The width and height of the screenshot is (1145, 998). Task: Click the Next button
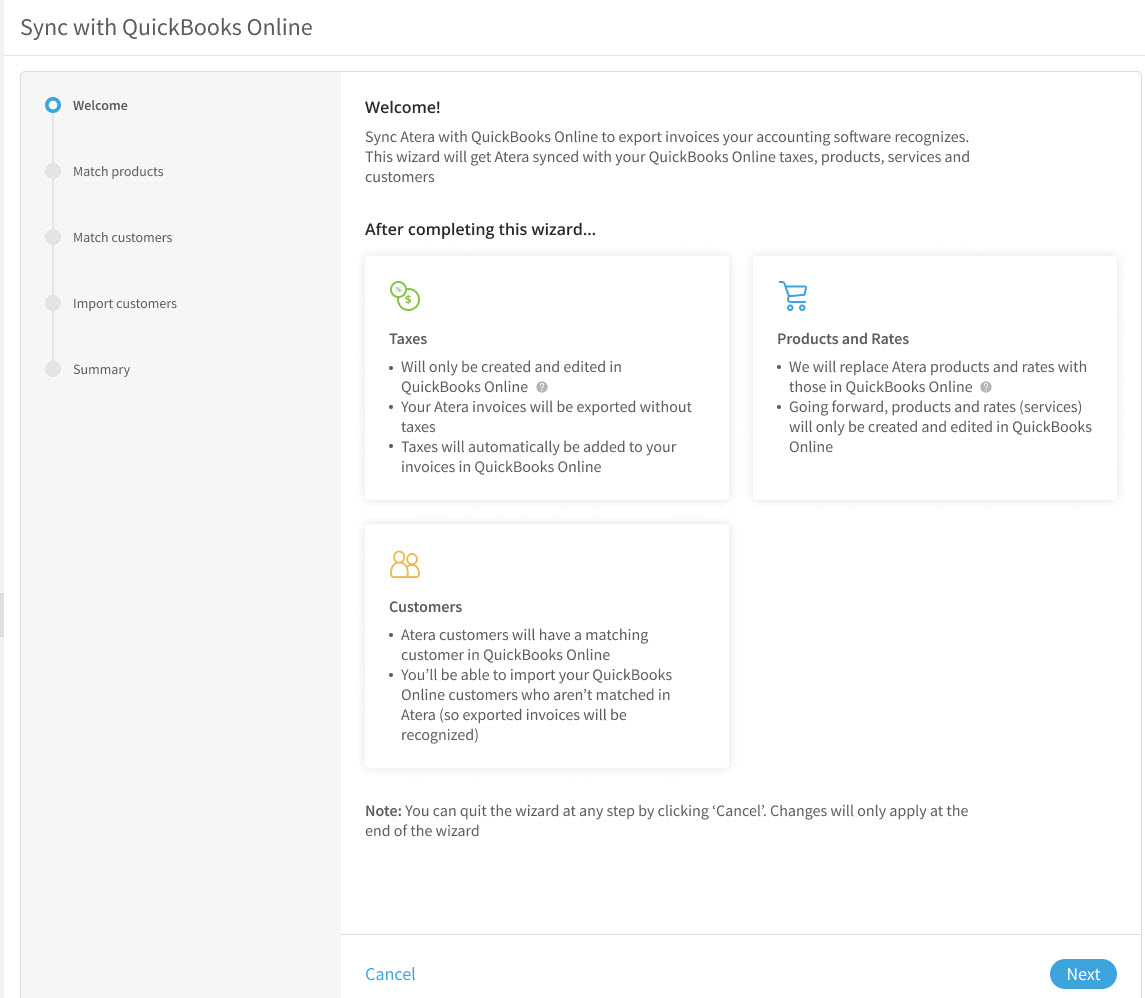pos(1083,974)
